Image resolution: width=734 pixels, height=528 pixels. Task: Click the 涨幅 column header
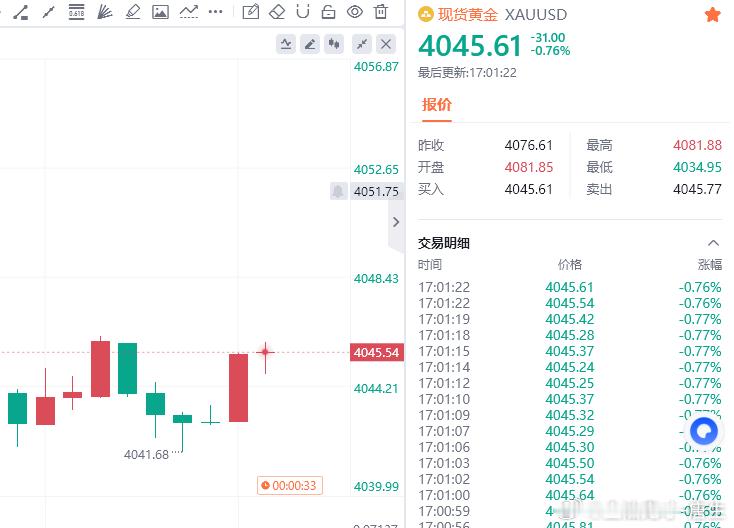(x=710, y=265)
